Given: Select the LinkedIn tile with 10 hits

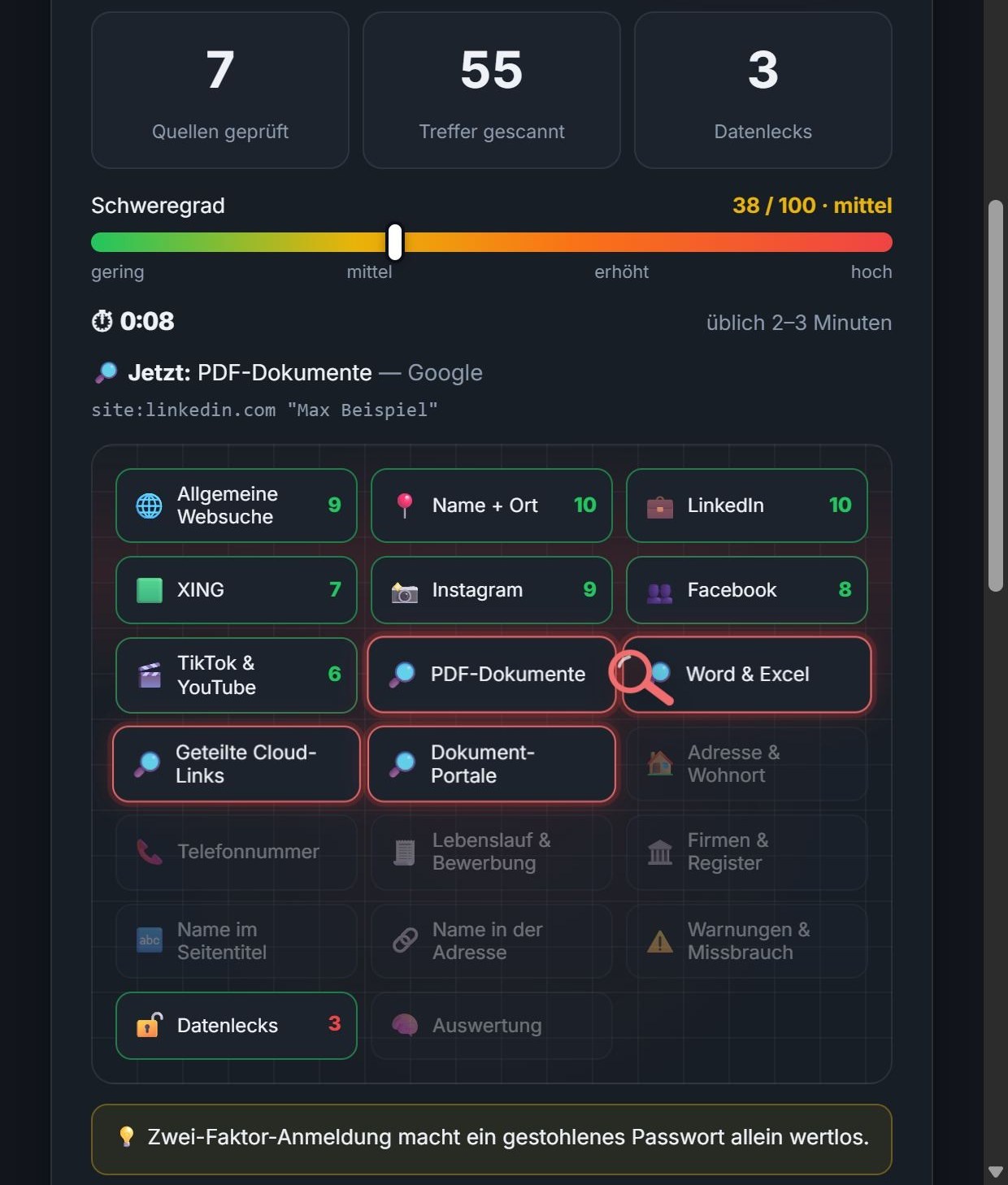Looking at the screenshot, I should [x=747, y=506].
